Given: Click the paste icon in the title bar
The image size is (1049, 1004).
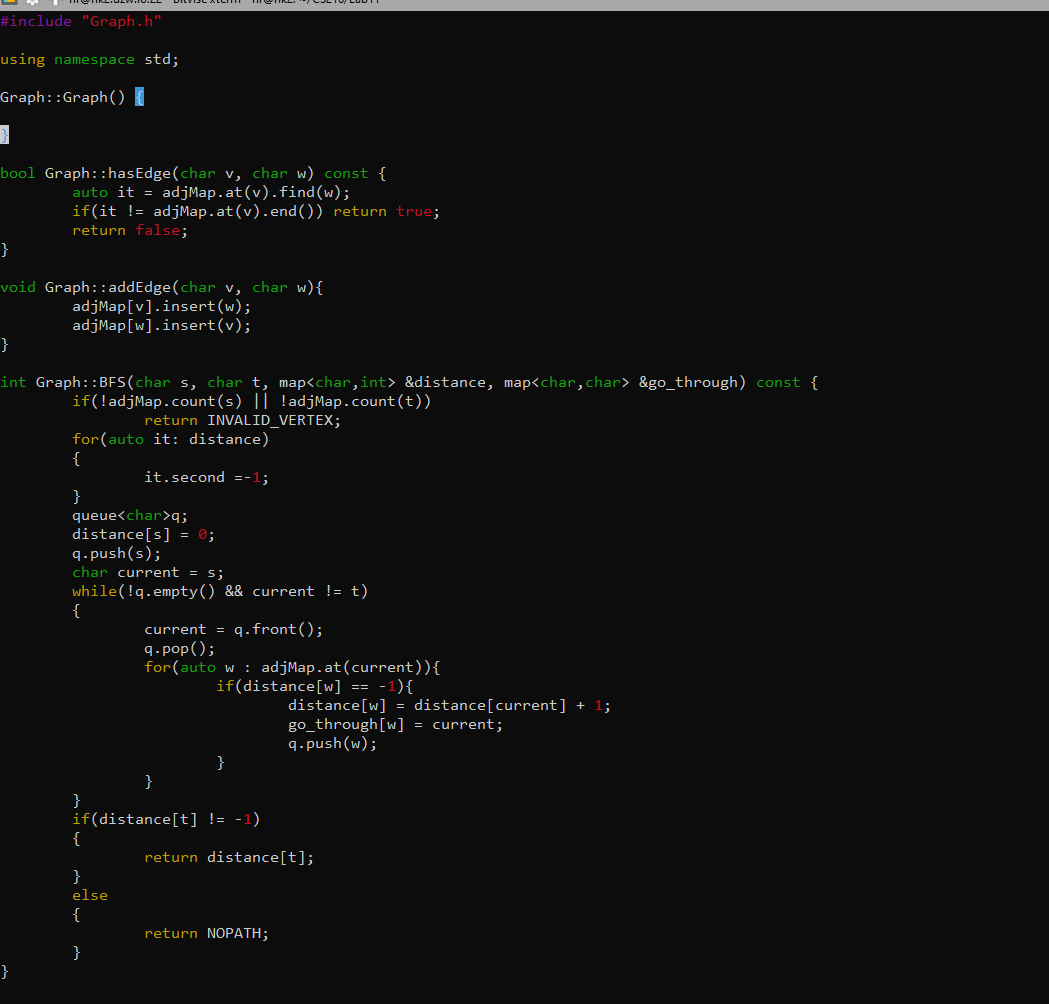Looking at the screenshot, I should (x=54, y=4).
